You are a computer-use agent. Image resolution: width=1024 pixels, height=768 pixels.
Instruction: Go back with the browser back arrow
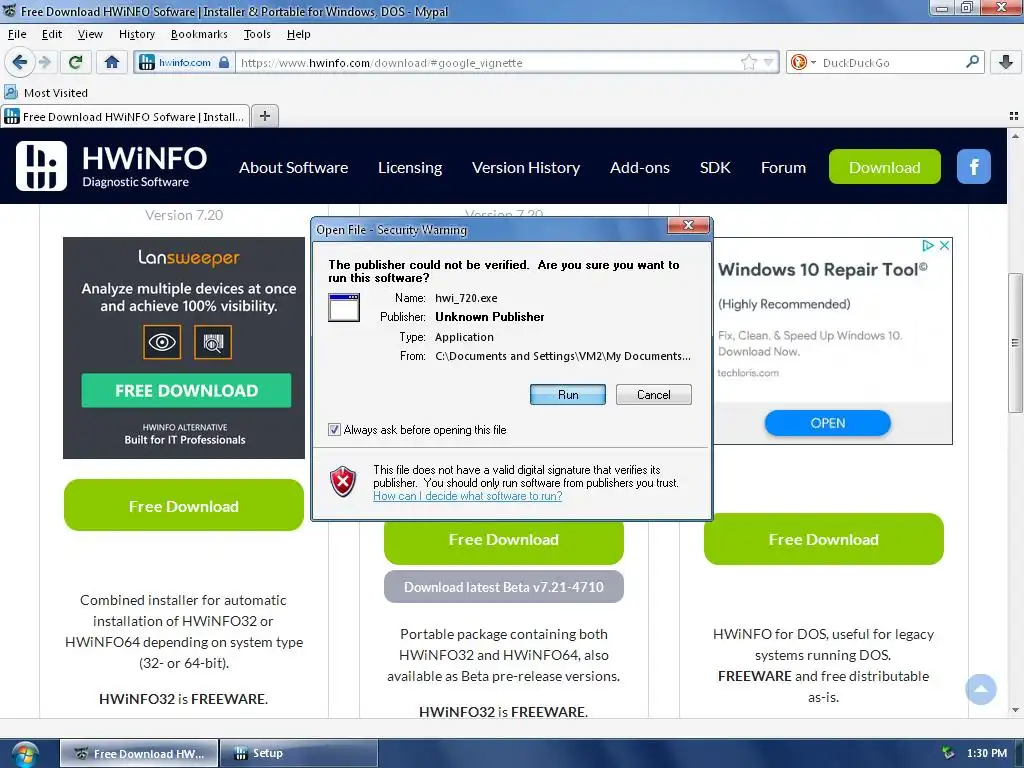[19, 62]
